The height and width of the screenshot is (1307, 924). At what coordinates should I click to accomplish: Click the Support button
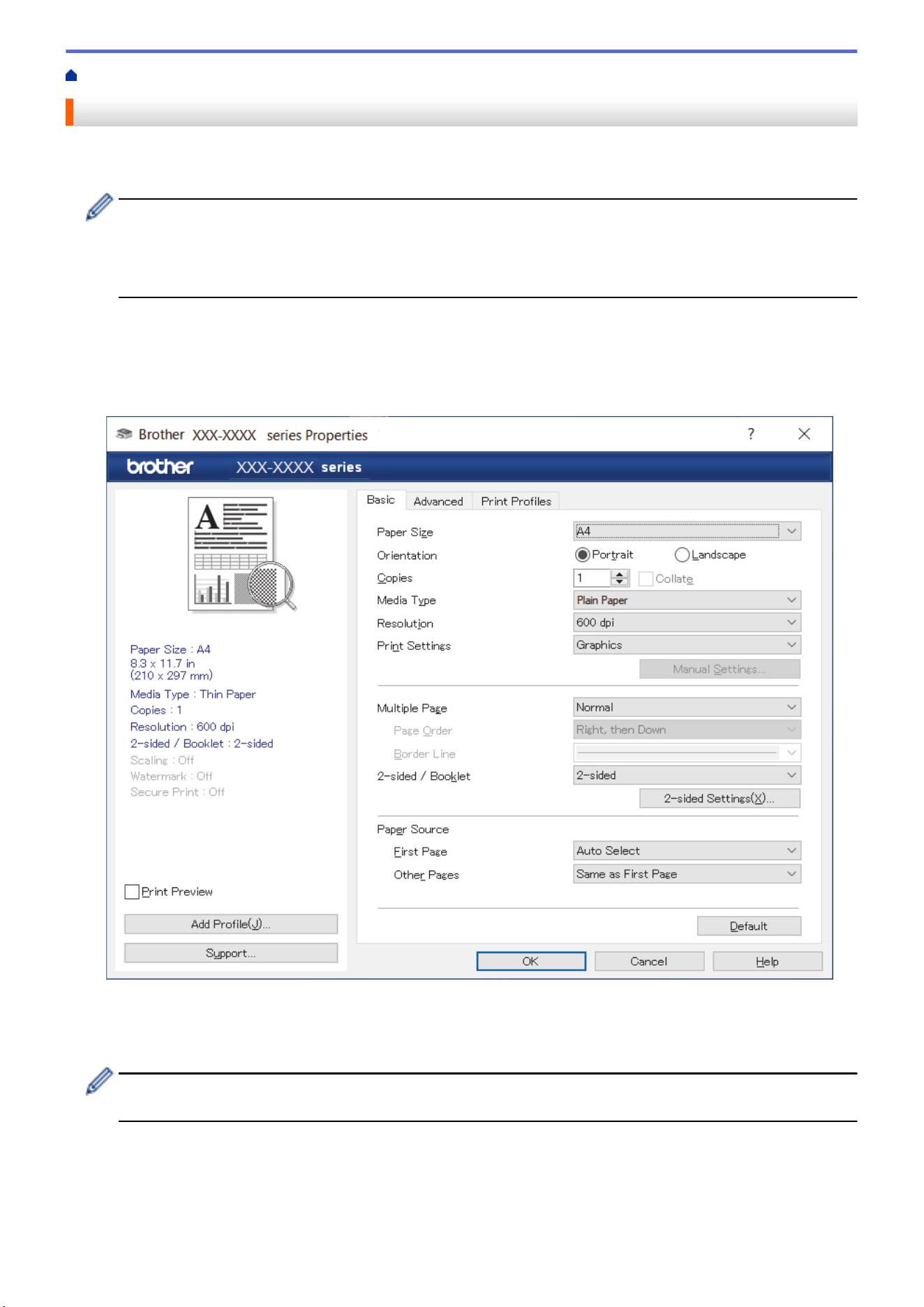tap(231, 953)
